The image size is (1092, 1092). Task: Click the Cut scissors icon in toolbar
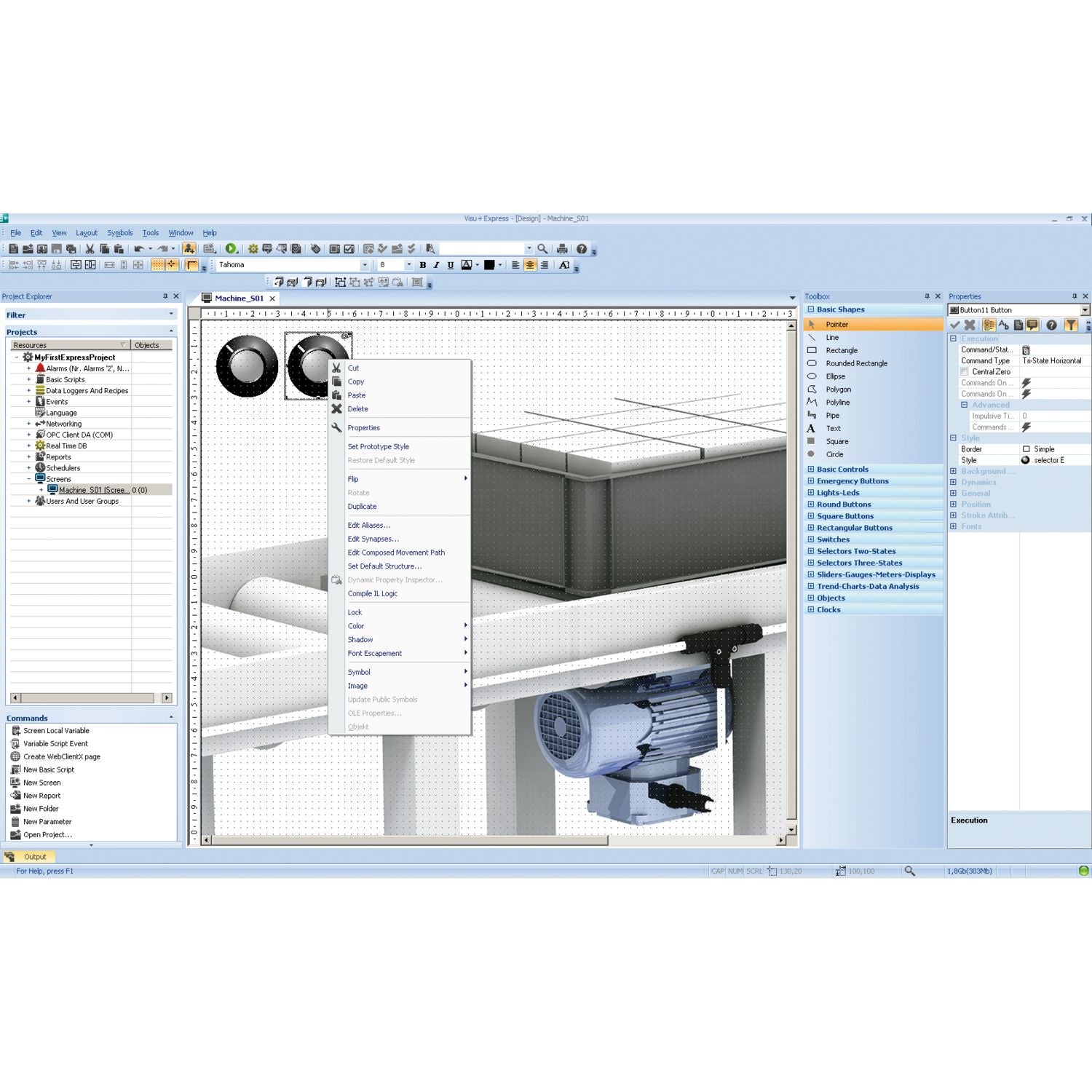pos(90,249)
